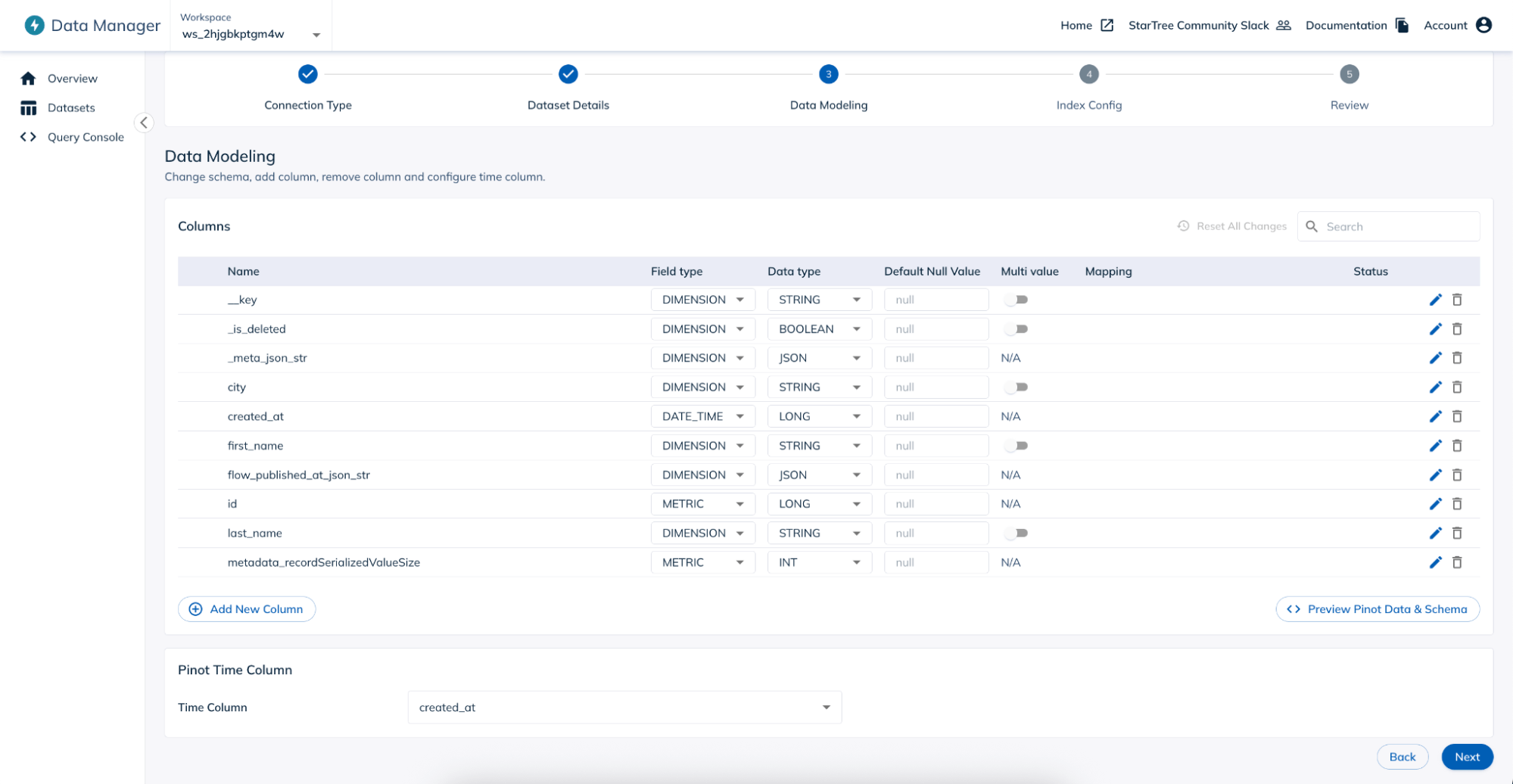Go to Dataset Details step
Viewport: 1513px width, 784px height.
568,89
